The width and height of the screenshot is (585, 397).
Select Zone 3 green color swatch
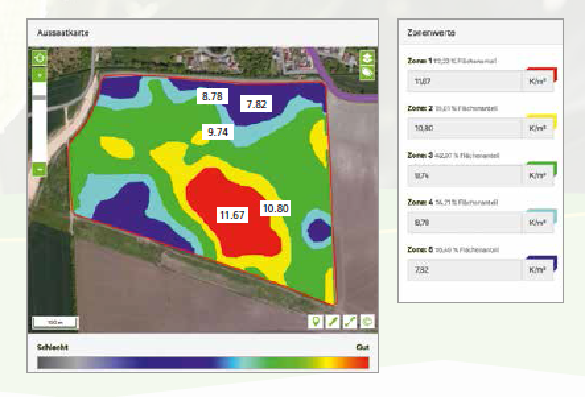coord(542,168)
